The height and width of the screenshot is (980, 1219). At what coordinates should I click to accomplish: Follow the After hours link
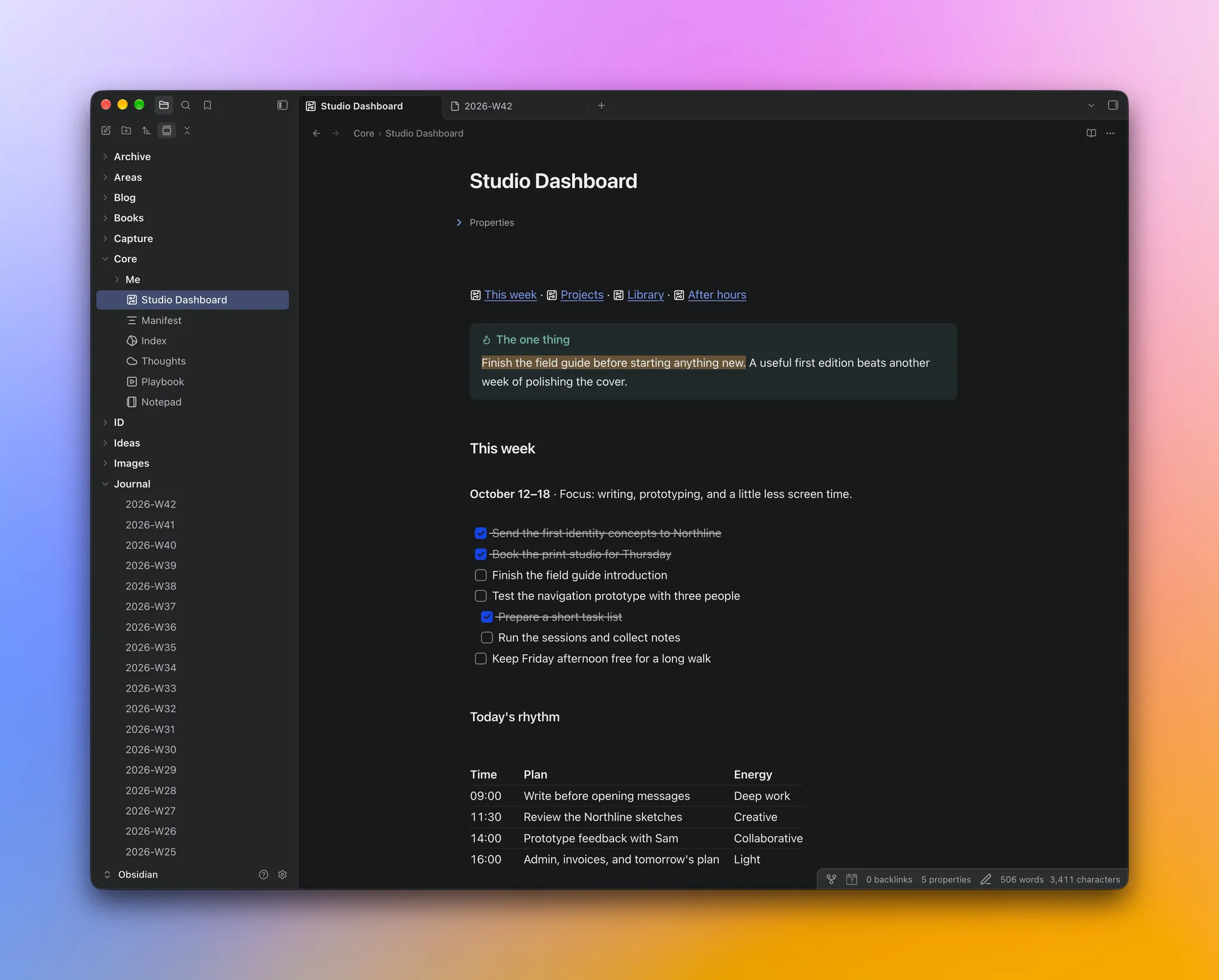717,295
